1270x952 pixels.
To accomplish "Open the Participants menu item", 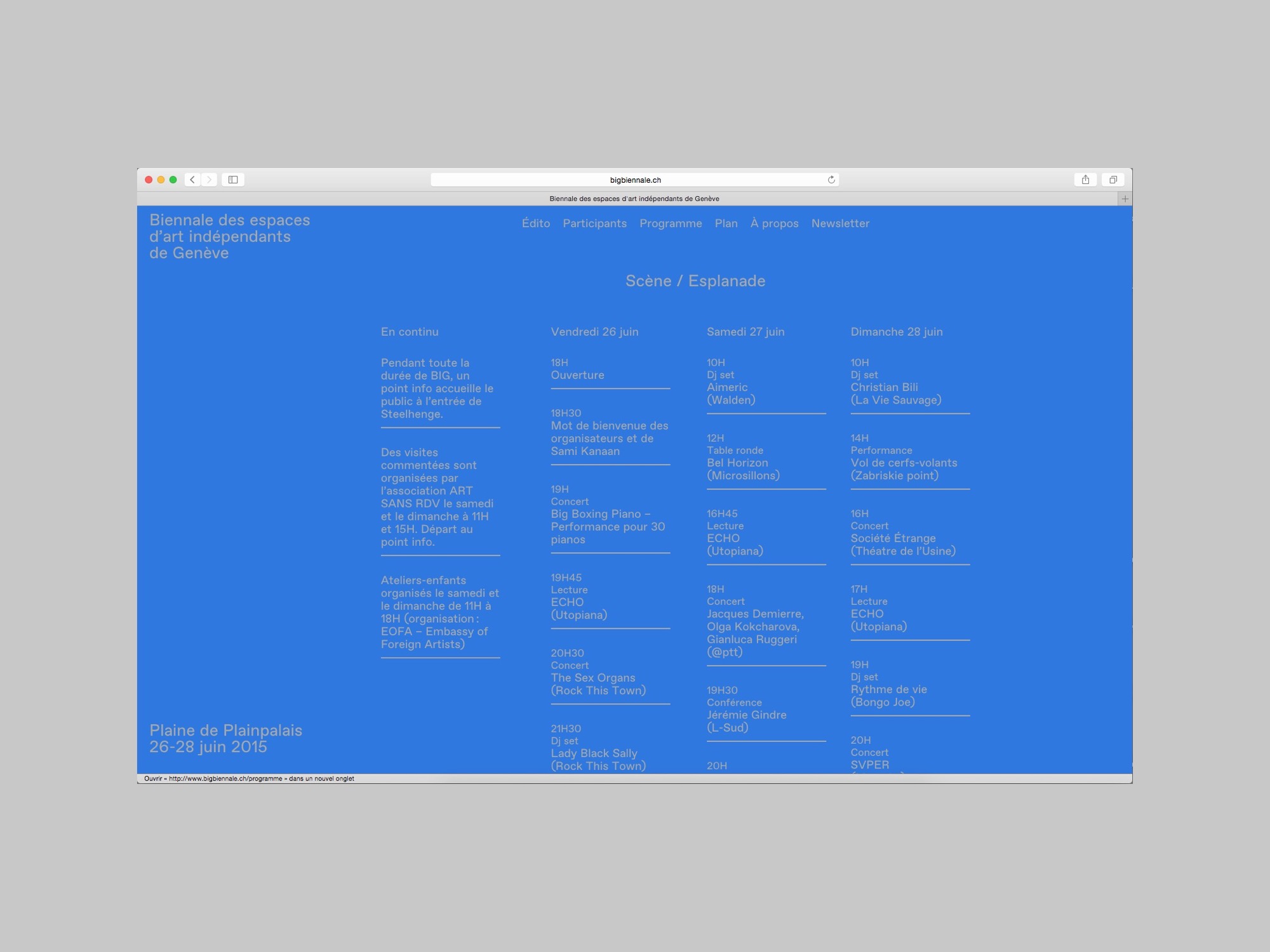I will [594, 223].
